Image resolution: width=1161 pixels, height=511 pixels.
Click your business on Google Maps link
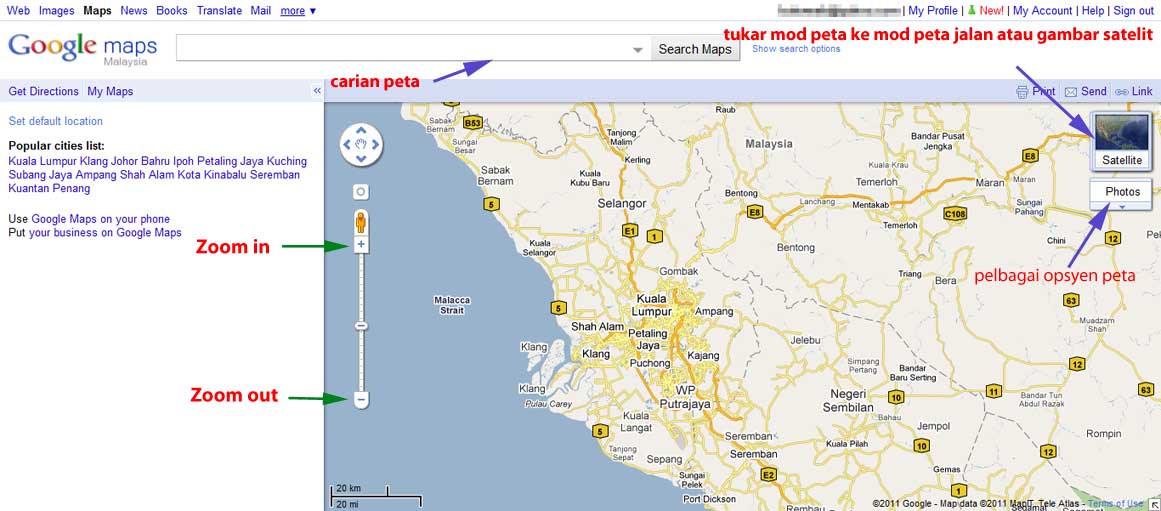click(105, 233)
